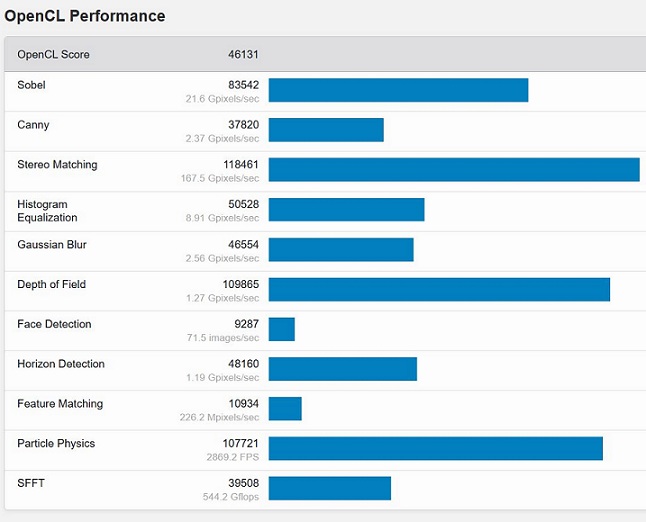Click the 226.2 Mpixels/sec value
Image resolution: width=646 pixels, height=522 pixels.
coord(219,417)
